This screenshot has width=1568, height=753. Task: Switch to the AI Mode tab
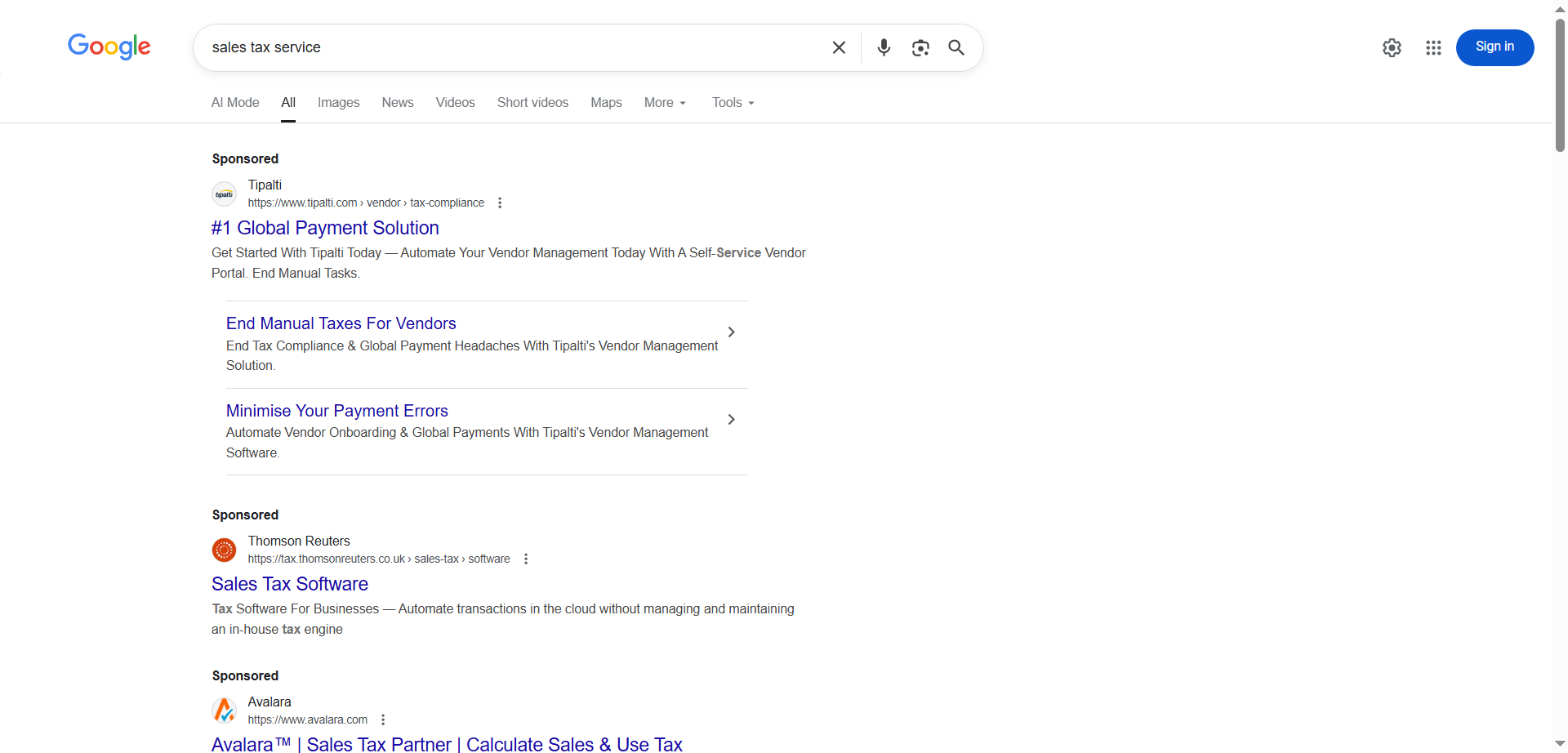[x=235, y=102]
